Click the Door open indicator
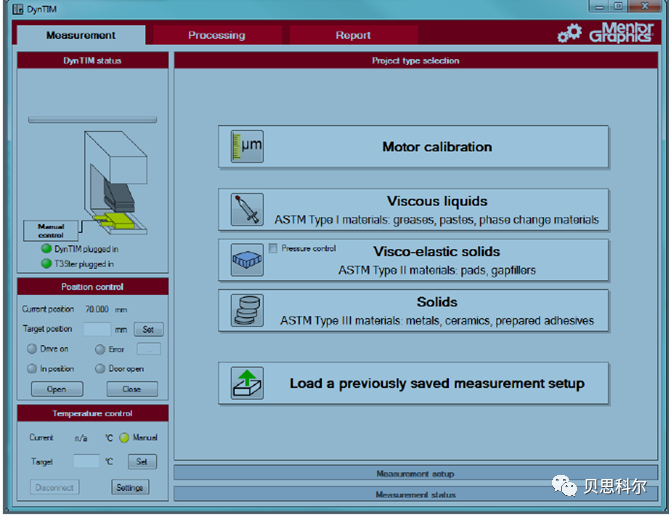Screen dimensions: 669x516 point(100,368)
